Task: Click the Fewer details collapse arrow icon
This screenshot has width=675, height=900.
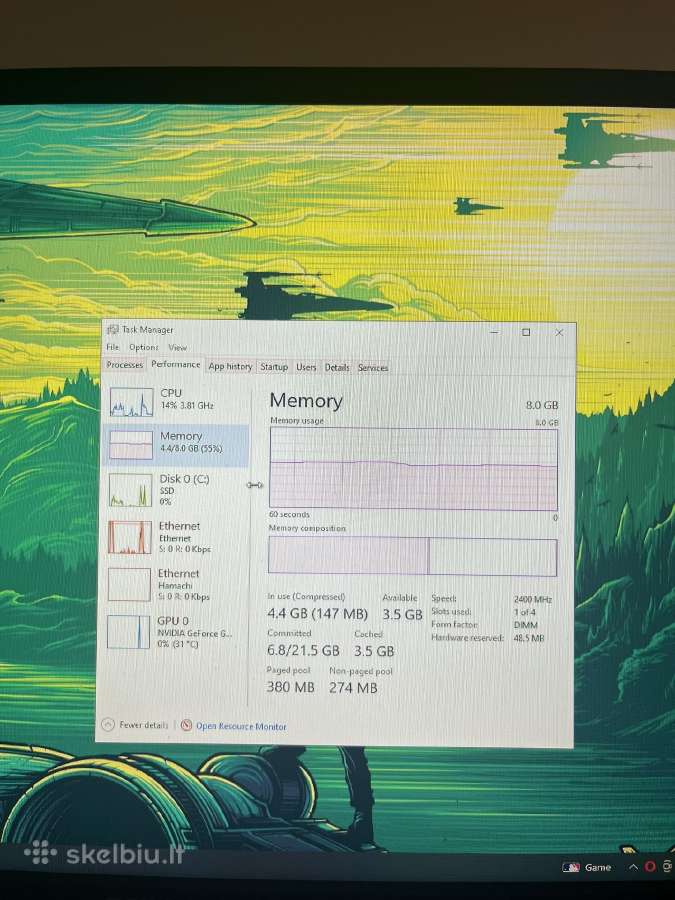Action: [108, 725]
